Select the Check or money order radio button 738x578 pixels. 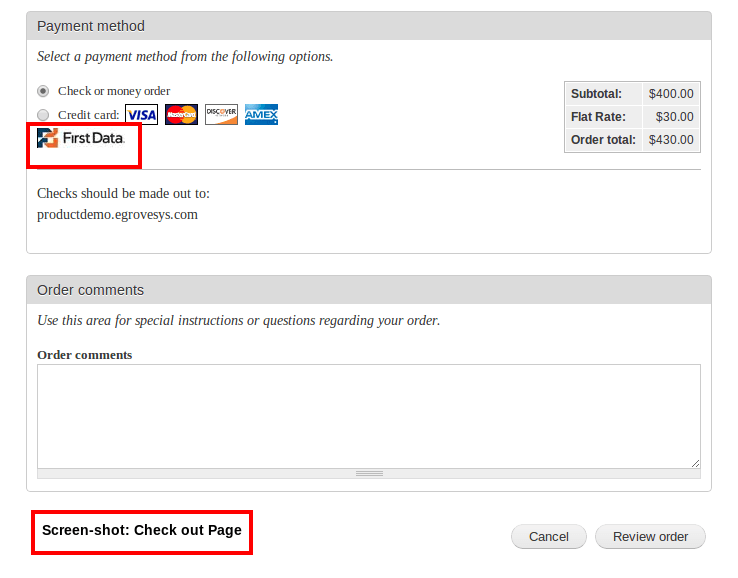coord(43,91)
